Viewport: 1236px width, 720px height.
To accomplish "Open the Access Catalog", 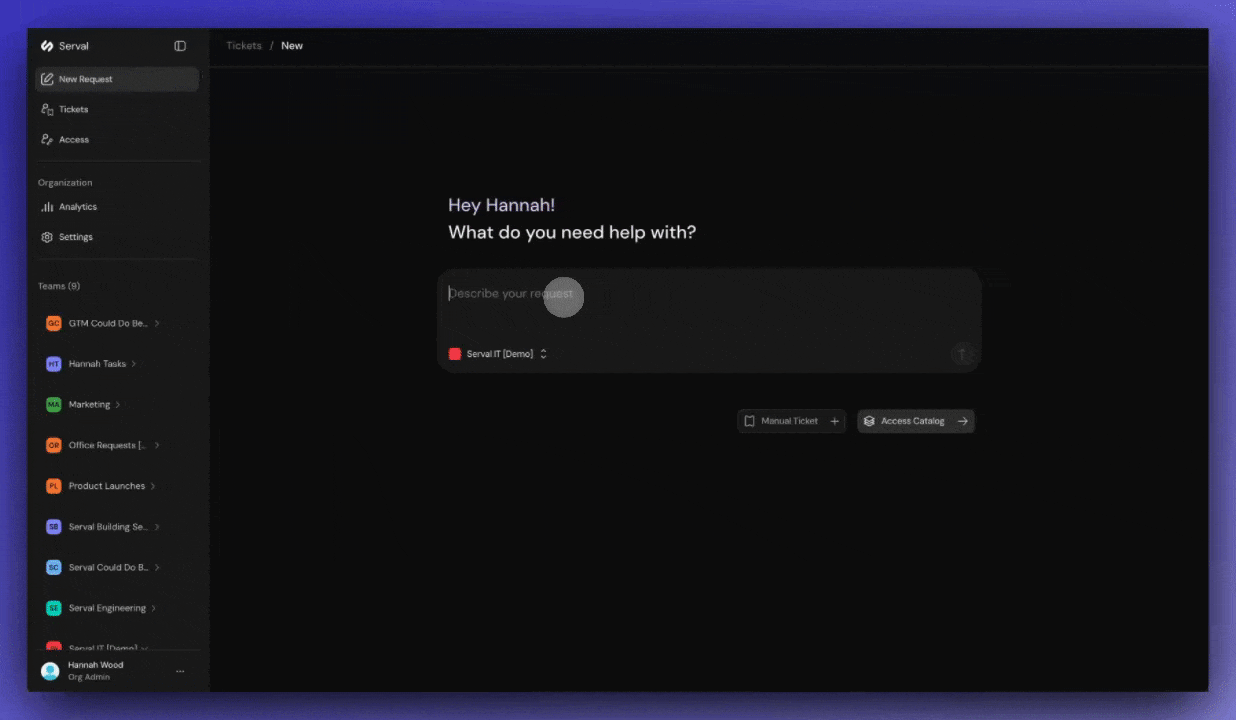I will pyautogui.click(x=915, y=421).
